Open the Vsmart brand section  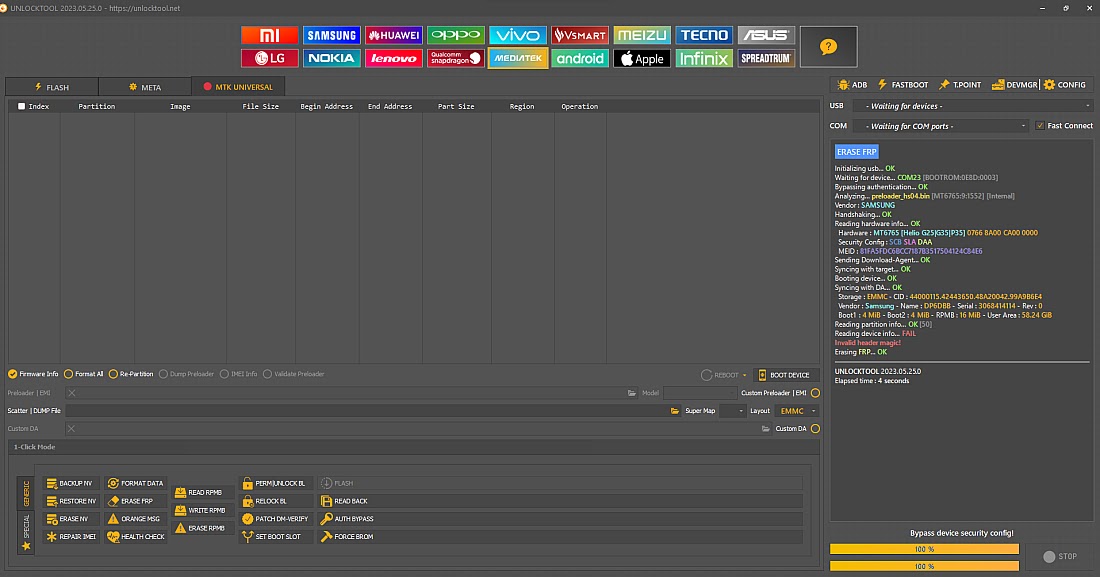[579, 35]
